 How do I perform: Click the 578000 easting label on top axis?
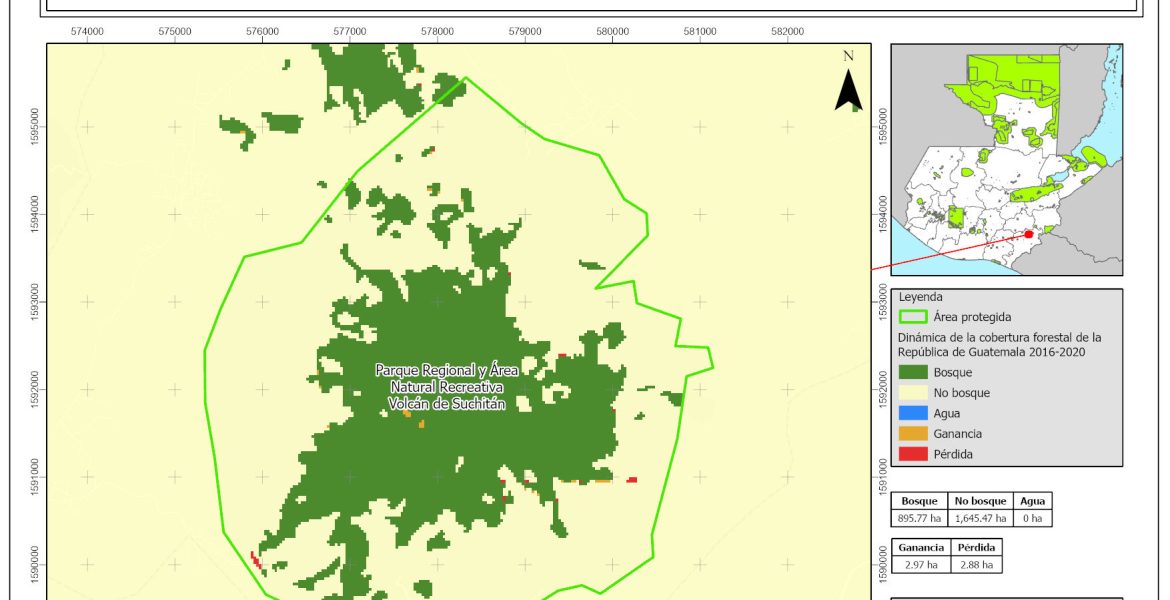(438, 32)
